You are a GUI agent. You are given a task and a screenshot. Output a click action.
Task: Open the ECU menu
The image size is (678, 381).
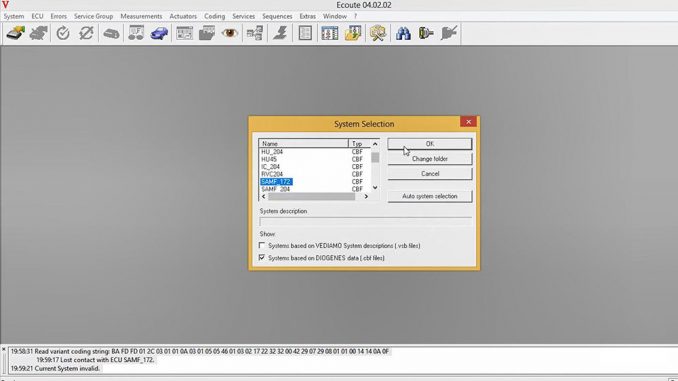tap(37, 16)
